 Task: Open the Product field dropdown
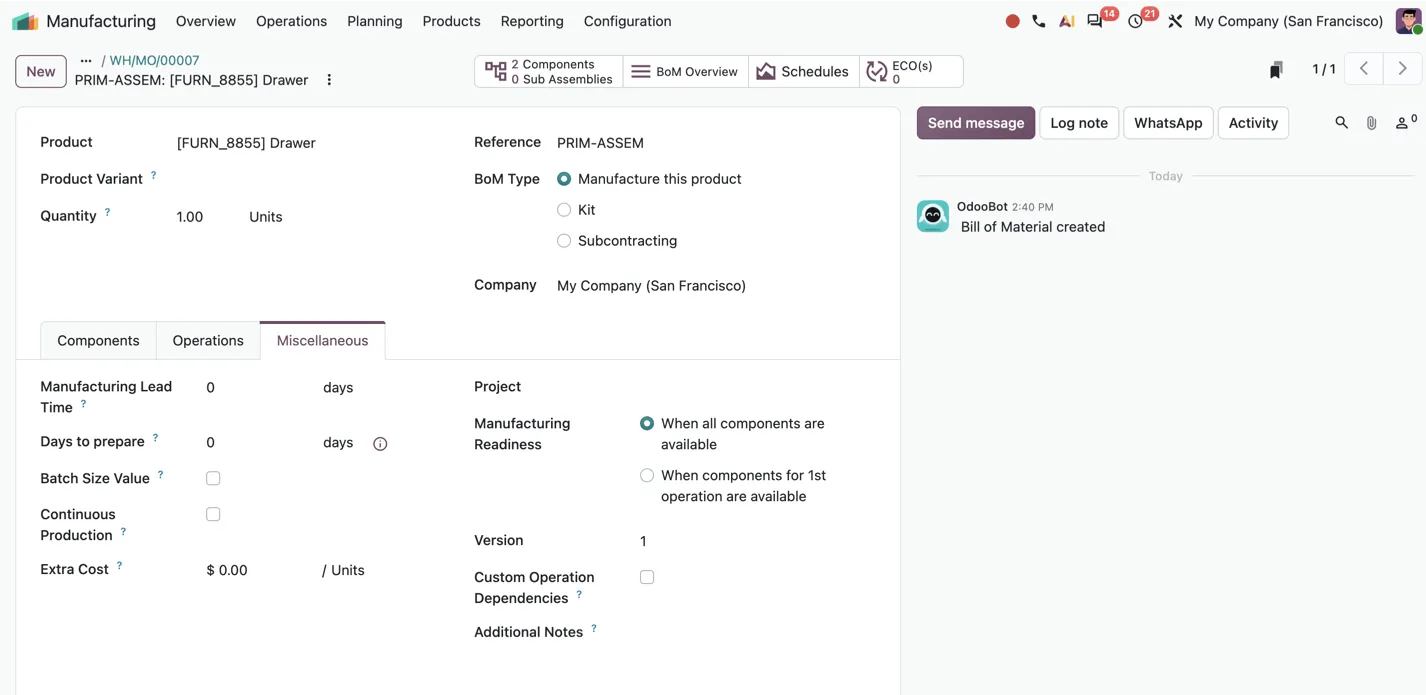point(310,143)
